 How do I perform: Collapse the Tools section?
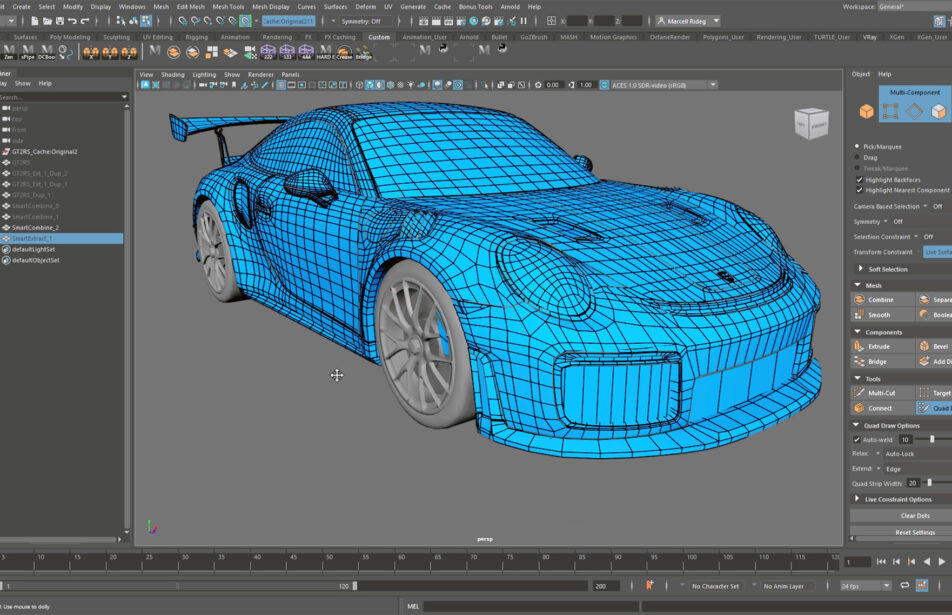(858, 378)
